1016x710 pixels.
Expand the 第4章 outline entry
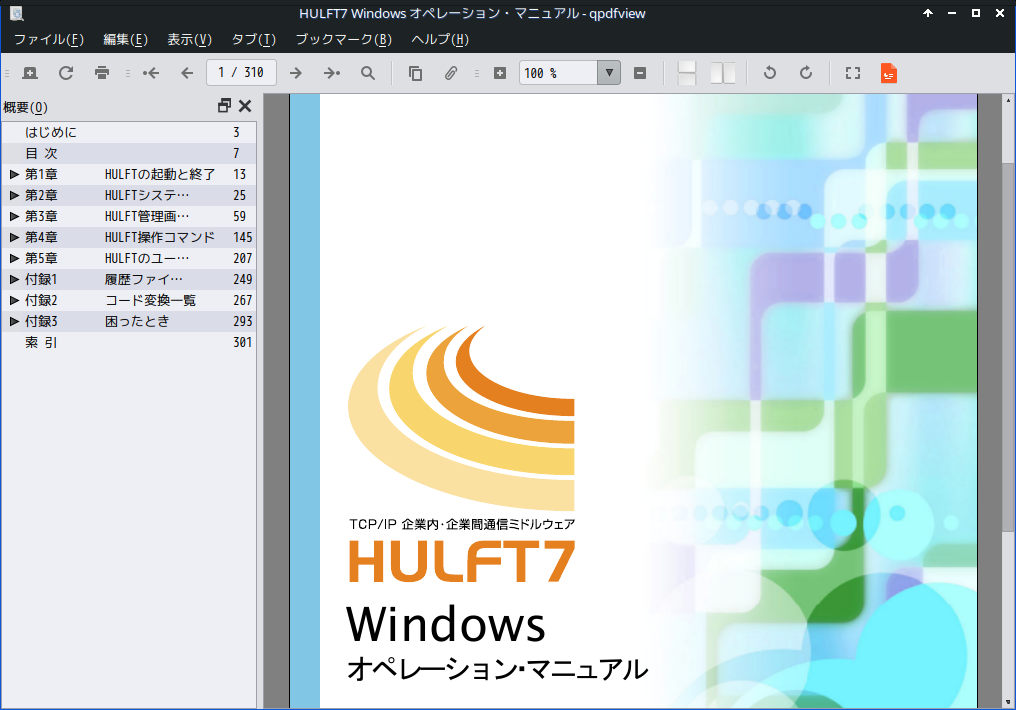pyautogui.click(x=14, y=237)
